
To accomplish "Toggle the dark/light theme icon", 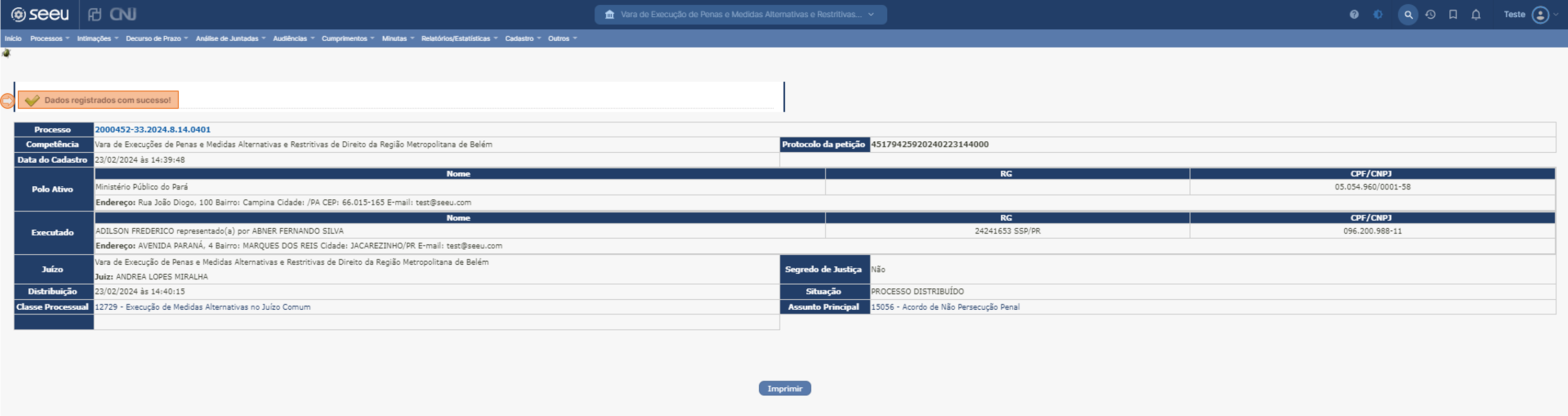I will click(x=1378, y=14).
